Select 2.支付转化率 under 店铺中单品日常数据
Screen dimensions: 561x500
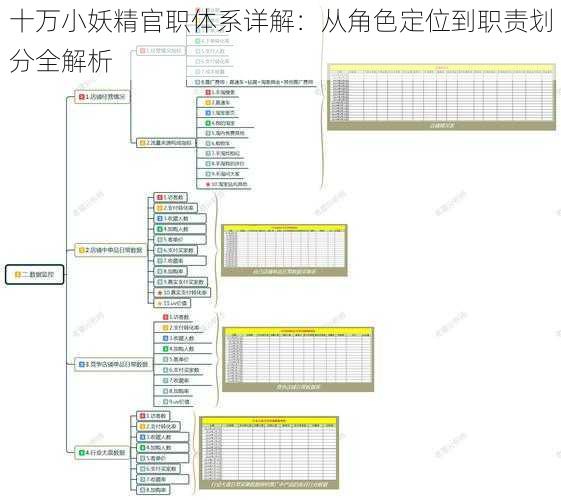coord(175,208)
